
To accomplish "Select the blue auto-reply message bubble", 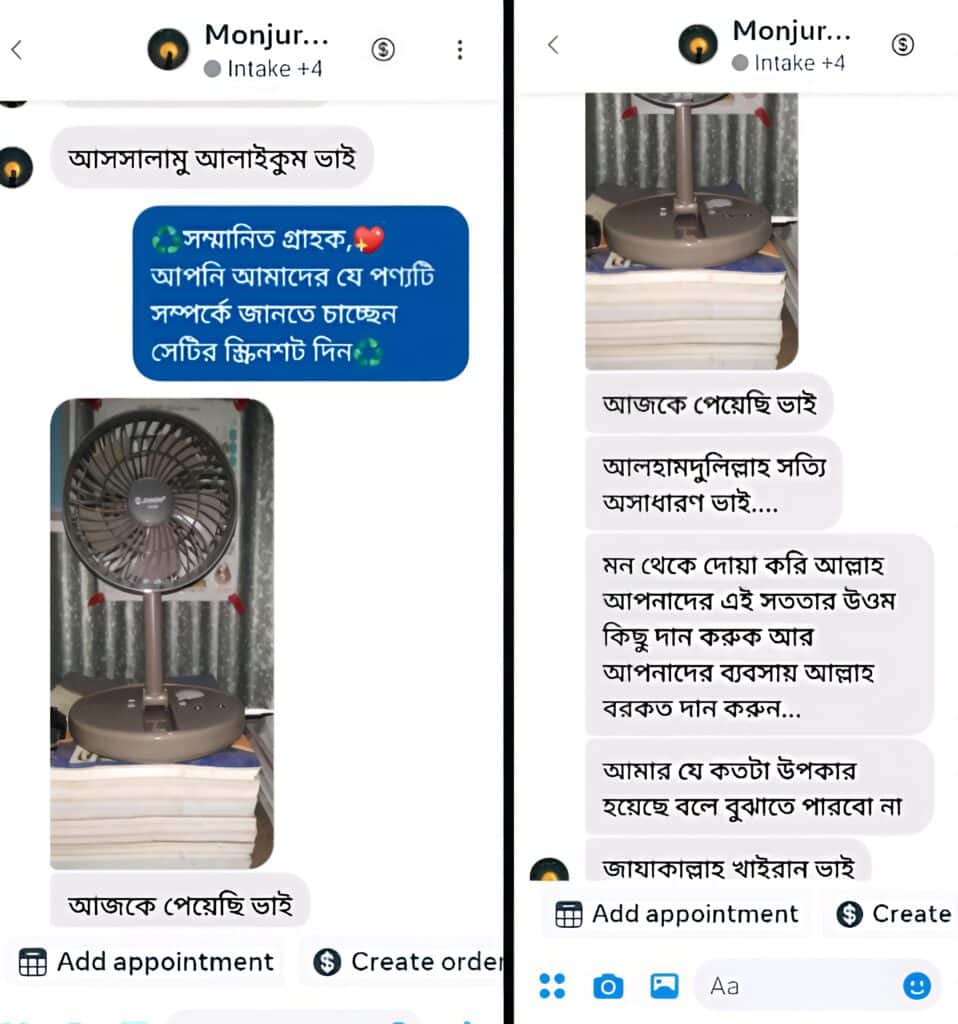I will (300, 293).
